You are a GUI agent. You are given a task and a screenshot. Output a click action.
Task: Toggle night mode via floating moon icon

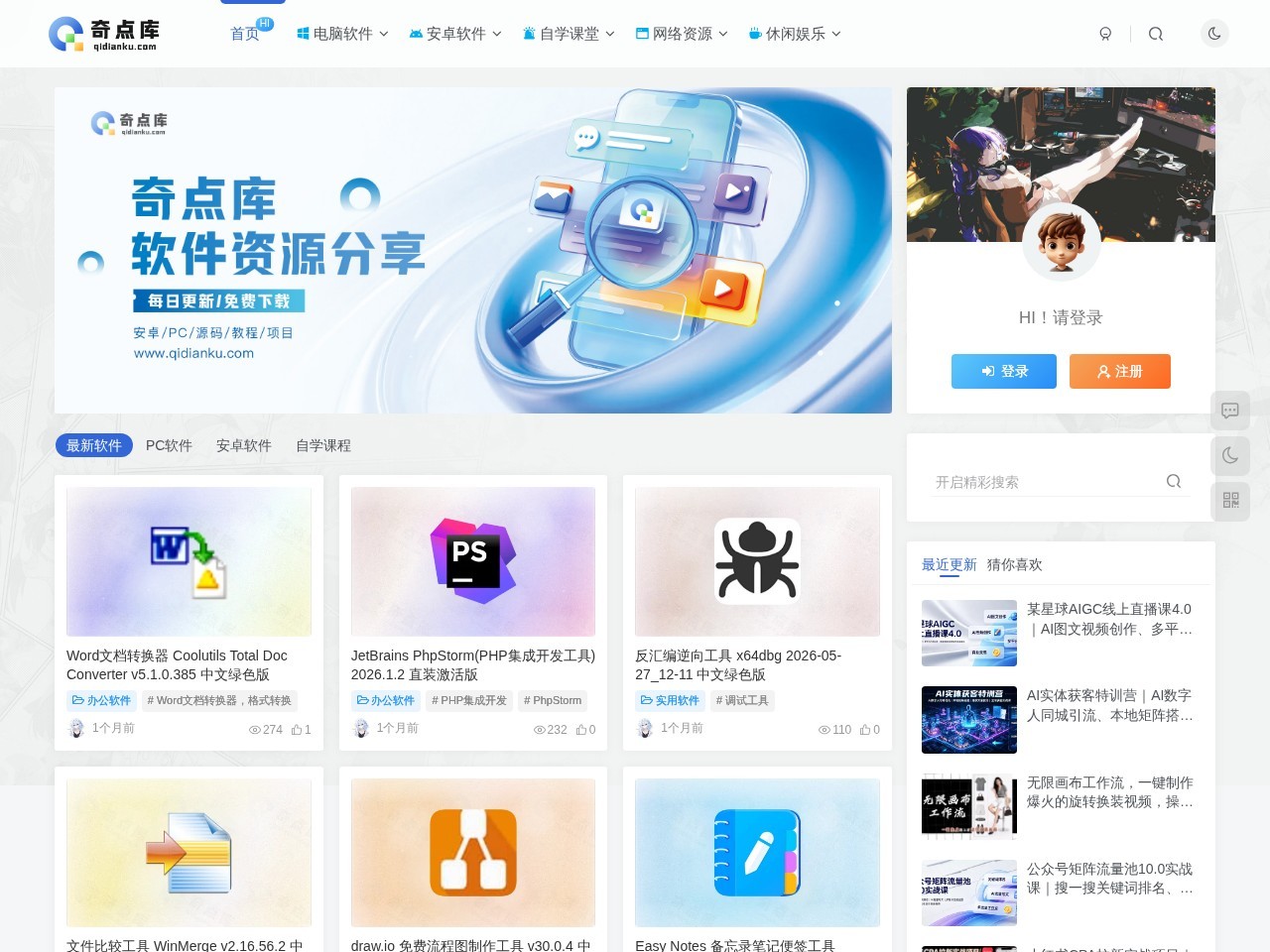tap(1230, 455)
